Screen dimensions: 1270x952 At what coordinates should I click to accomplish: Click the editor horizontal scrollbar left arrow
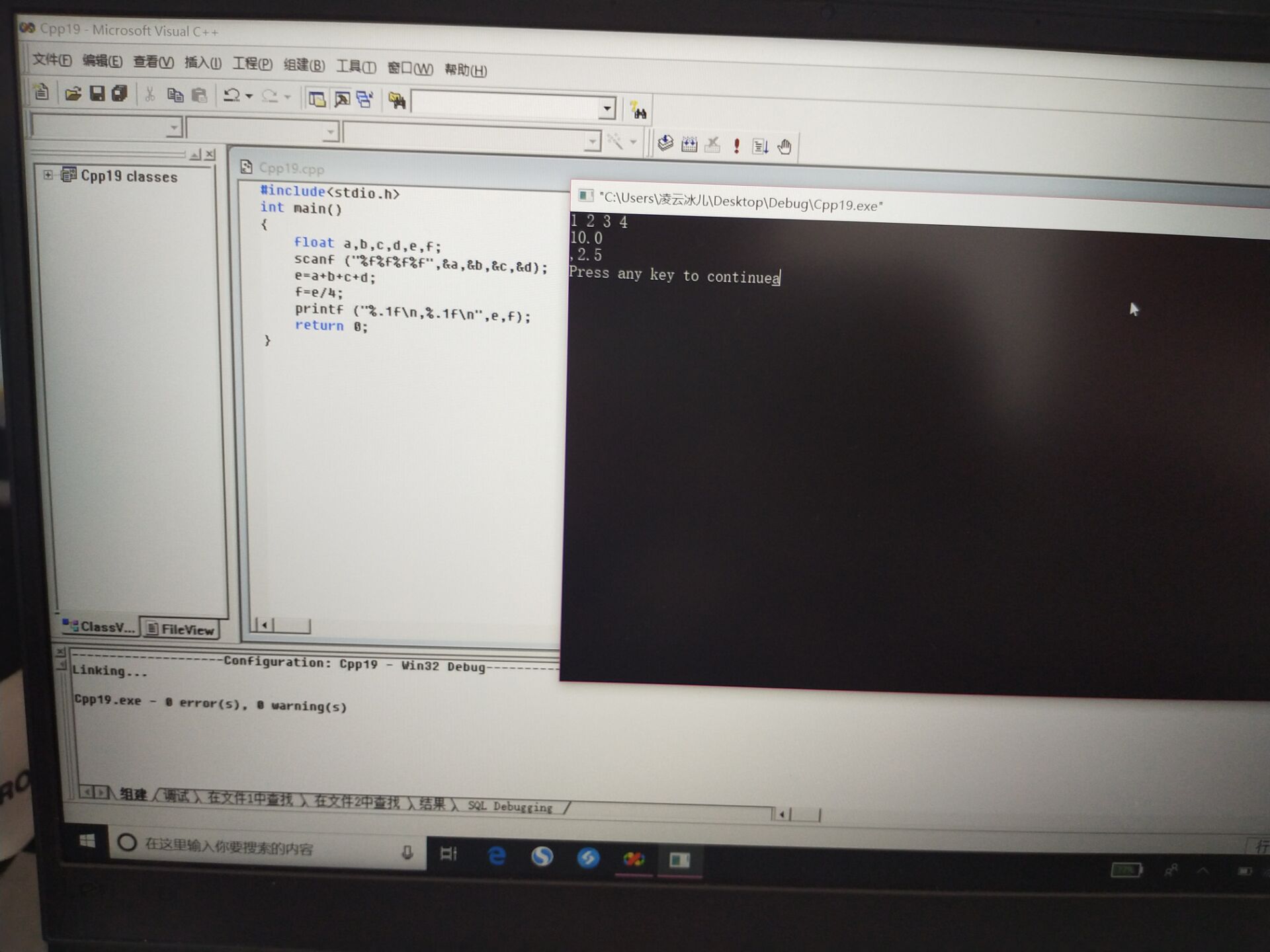265,624
